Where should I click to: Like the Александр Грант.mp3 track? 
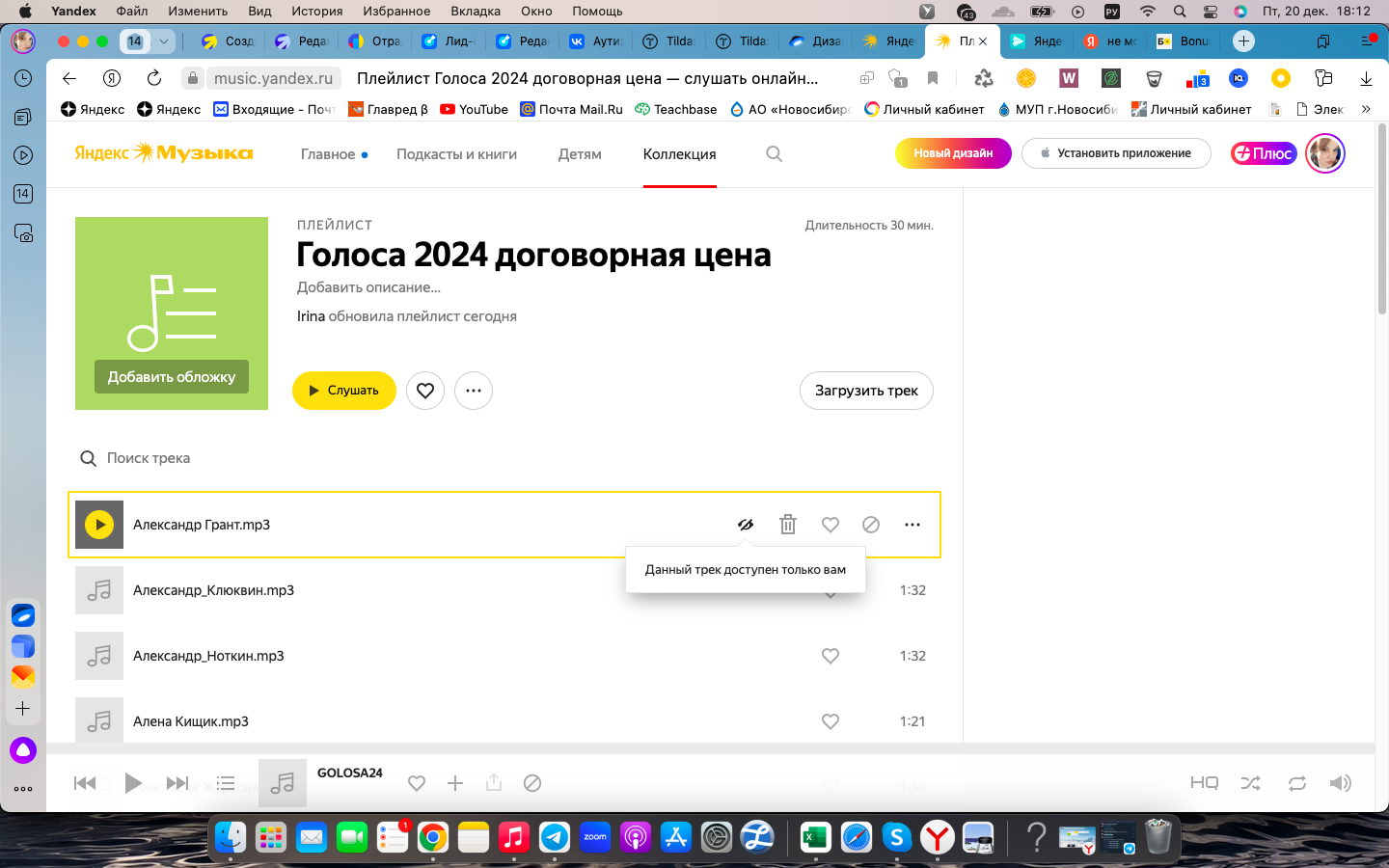(x=831, y=525)
